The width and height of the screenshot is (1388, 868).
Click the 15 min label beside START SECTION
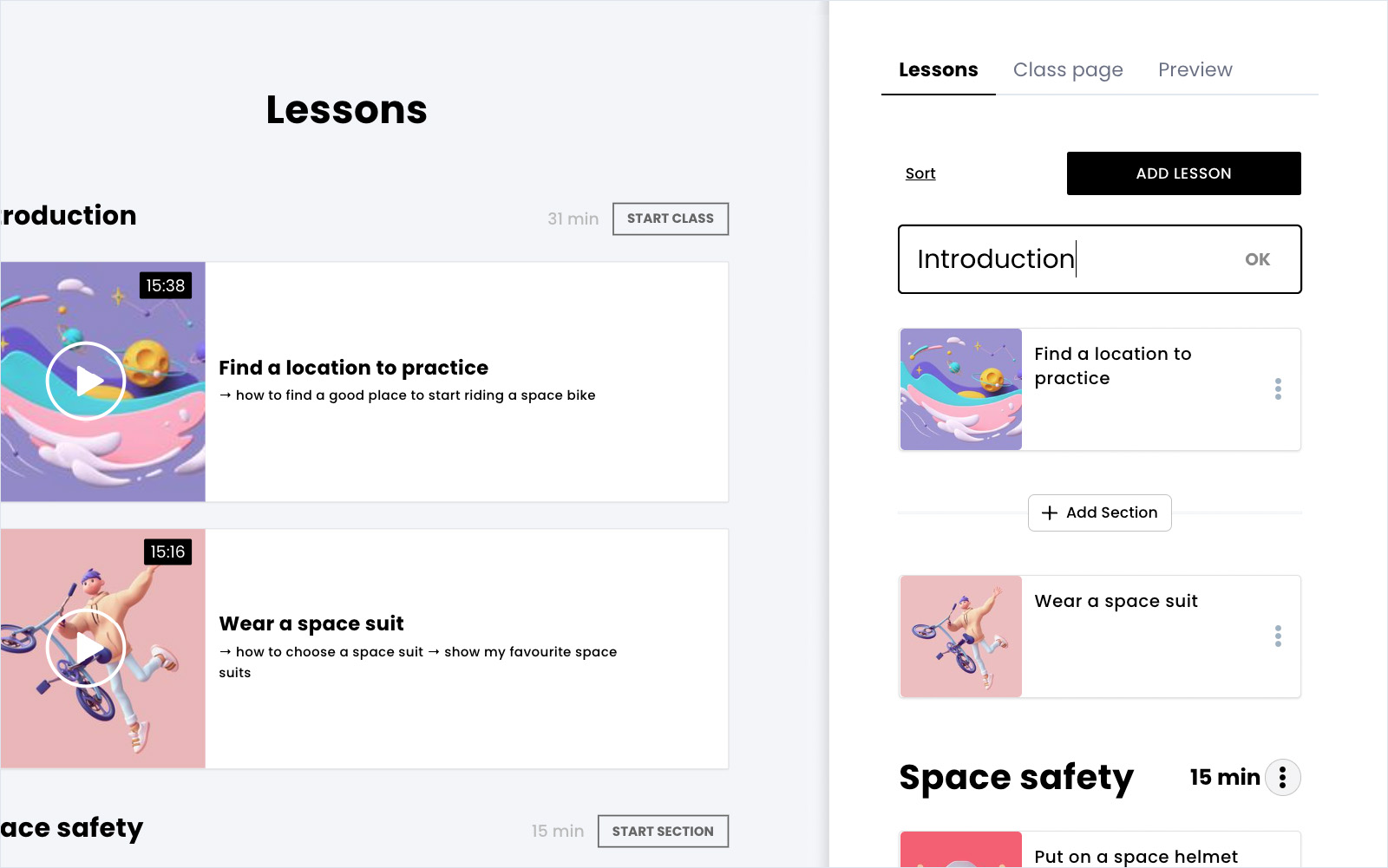tap(558, 831)
